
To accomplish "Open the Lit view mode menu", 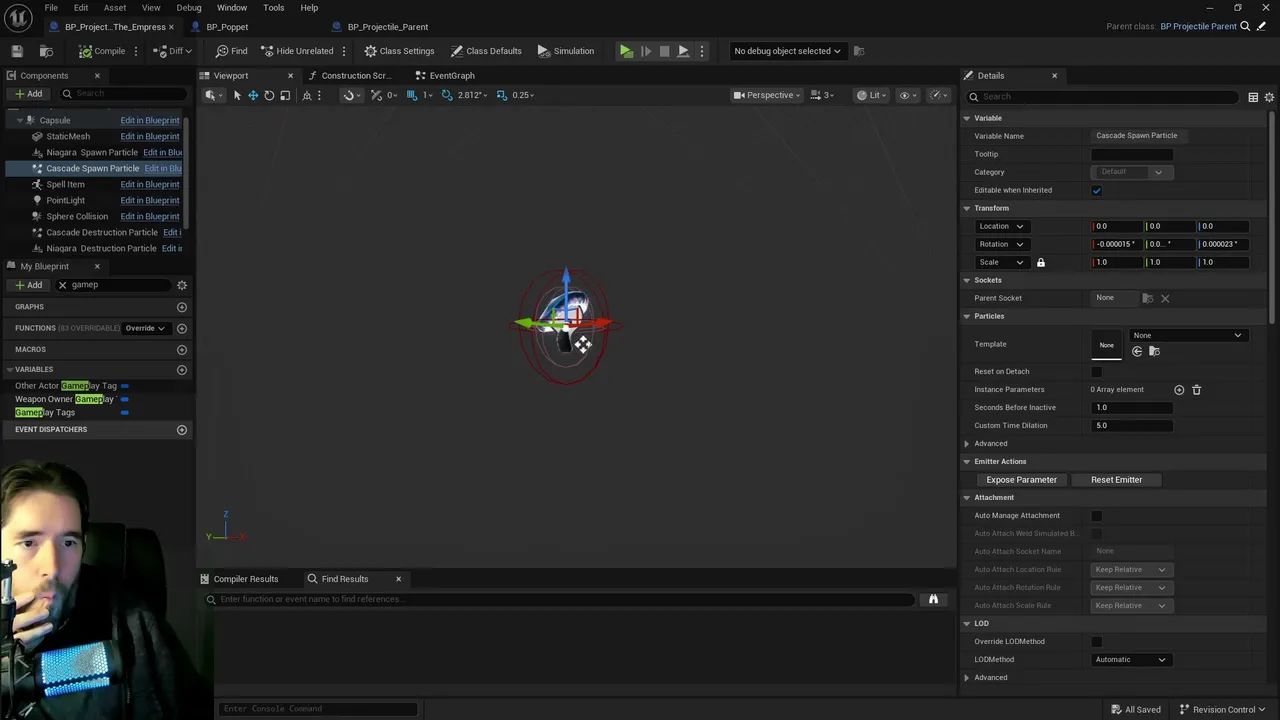I will [872, 95].
